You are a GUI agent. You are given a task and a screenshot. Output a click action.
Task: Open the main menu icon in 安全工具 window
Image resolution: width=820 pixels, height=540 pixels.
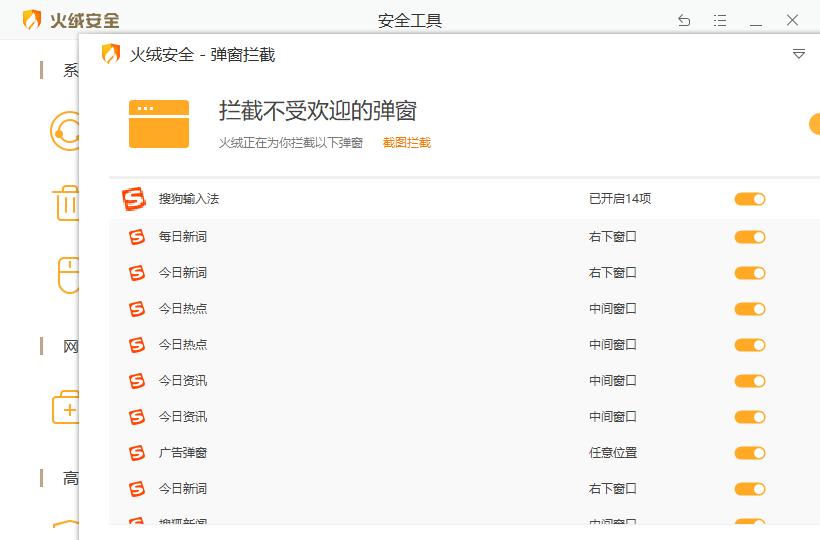pyautogui.click(x=720, y=20)
